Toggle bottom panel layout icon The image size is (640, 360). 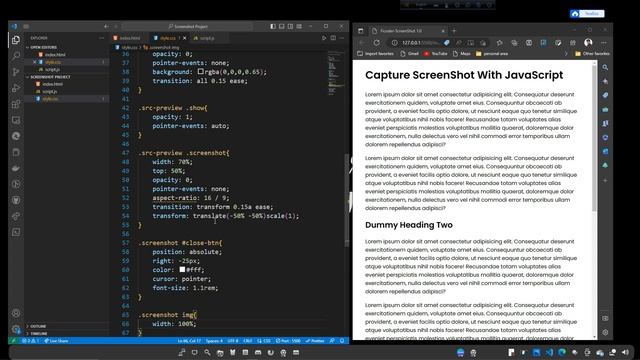pyautogui.click(x=282, y=27)
